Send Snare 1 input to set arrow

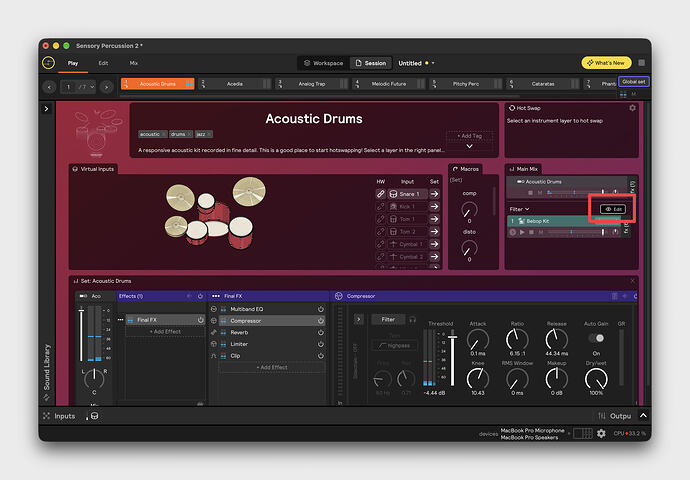434,194
